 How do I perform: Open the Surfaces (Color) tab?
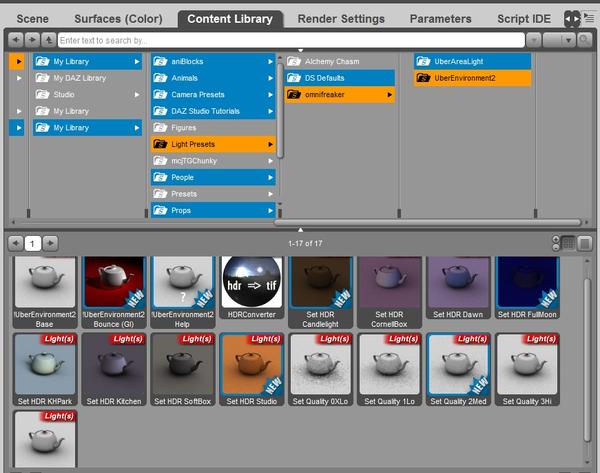118,19
